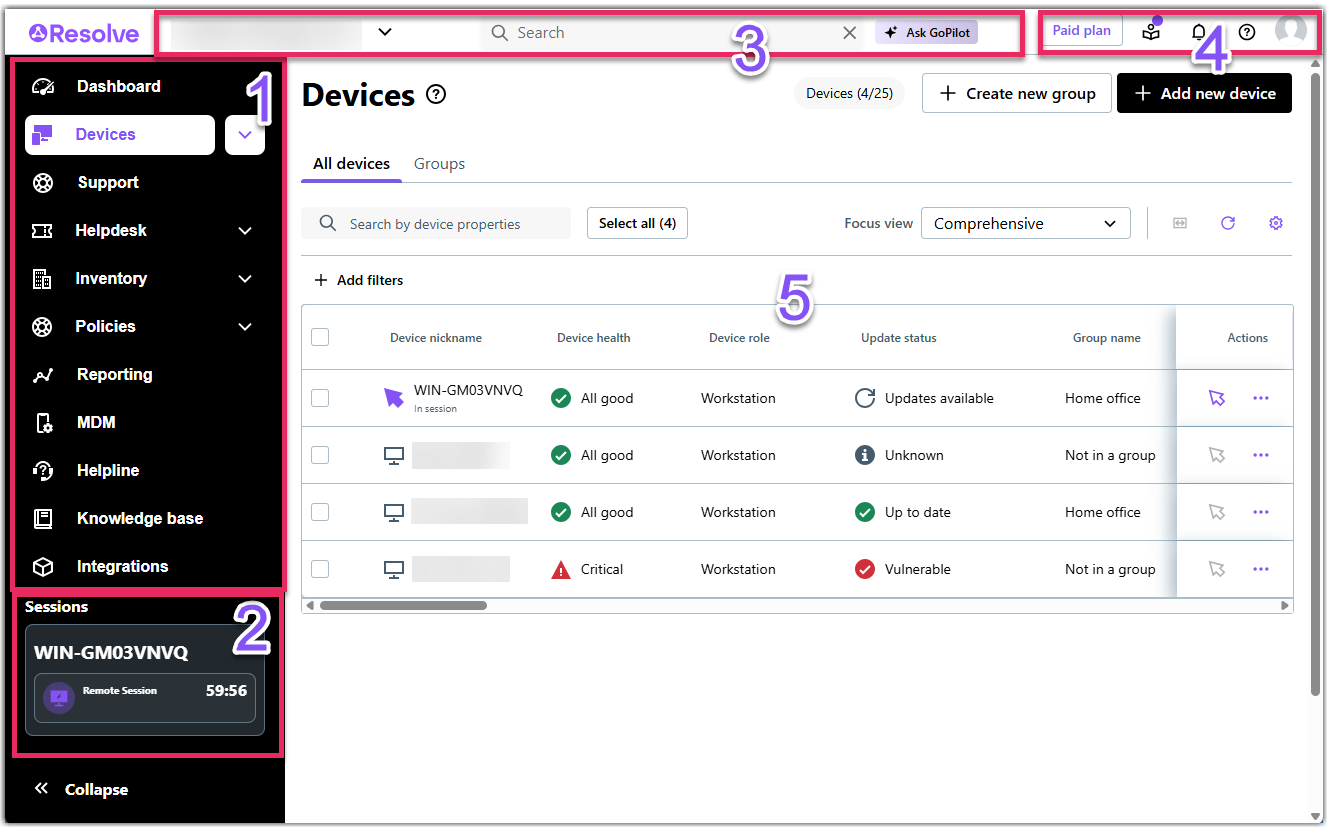Open Reporting in the sidebar
The width and height of the screenshot is (1328, 828).
tap(115, 374)
